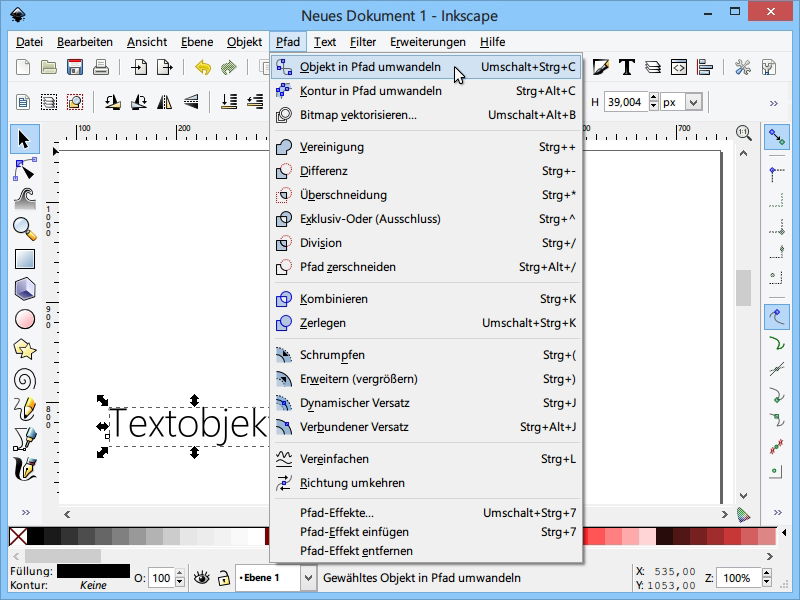Select the 3D Box tool
Viewport: 800px width, 600px height.
[24, 289]
